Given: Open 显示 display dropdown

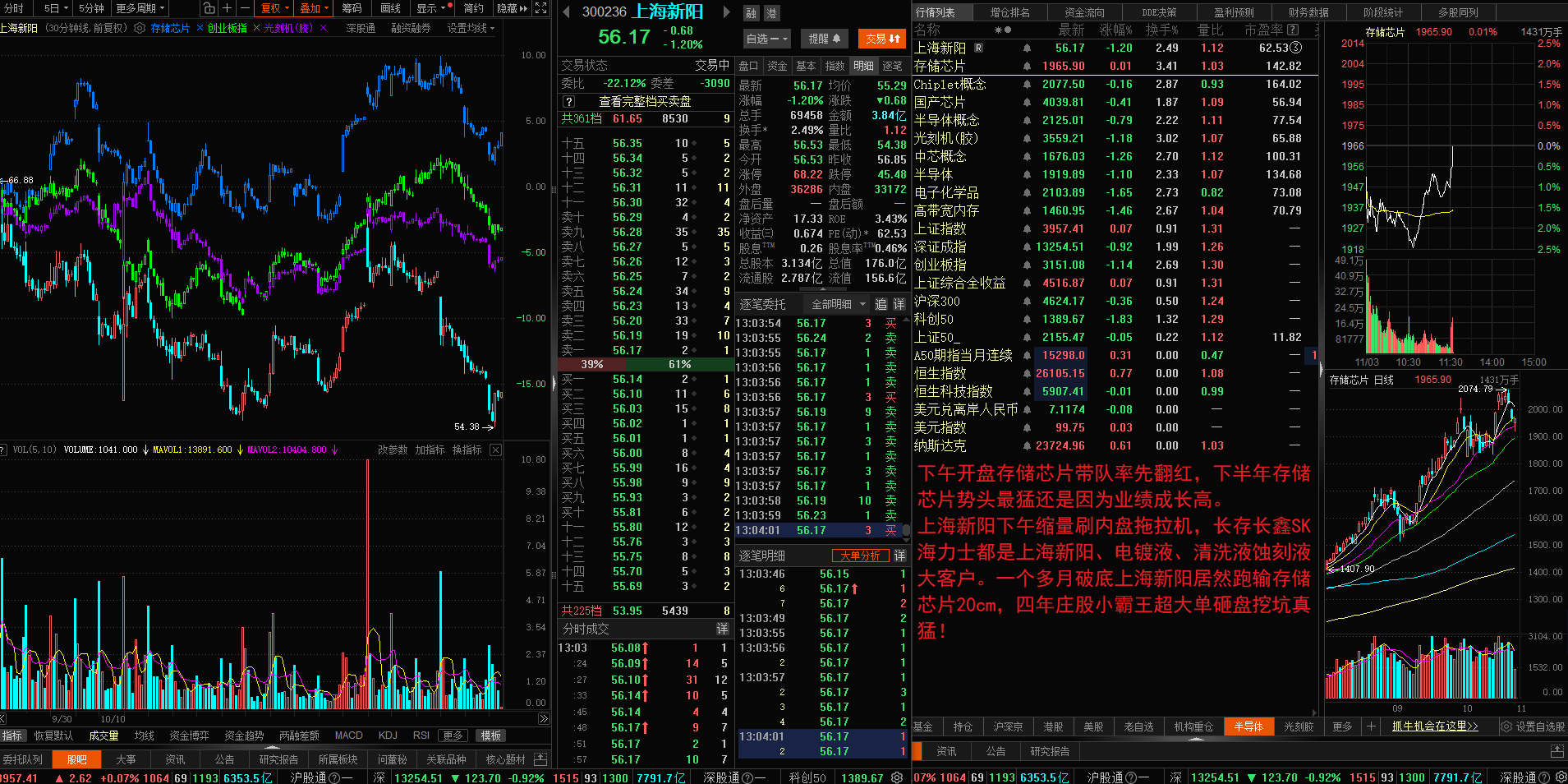Looking at the screenshot, I should (x=432, y=8).
